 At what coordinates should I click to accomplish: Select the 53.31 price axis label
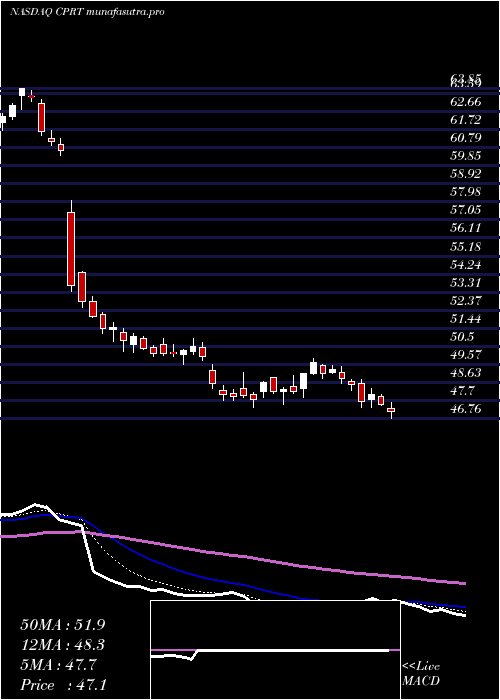tap(466, 283)
